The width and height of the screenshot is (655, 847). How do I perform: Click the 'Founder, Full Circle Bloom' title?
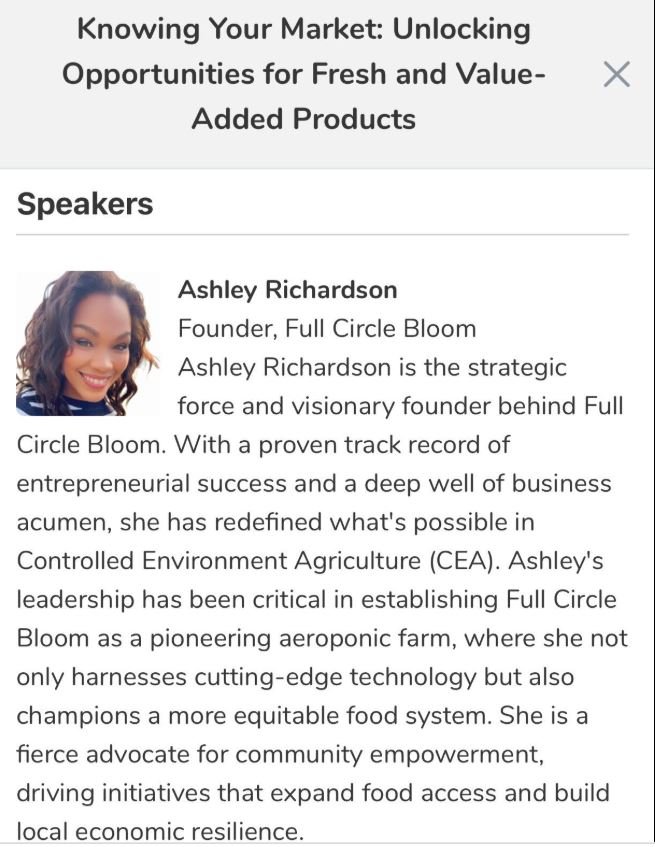click(327, 328)
